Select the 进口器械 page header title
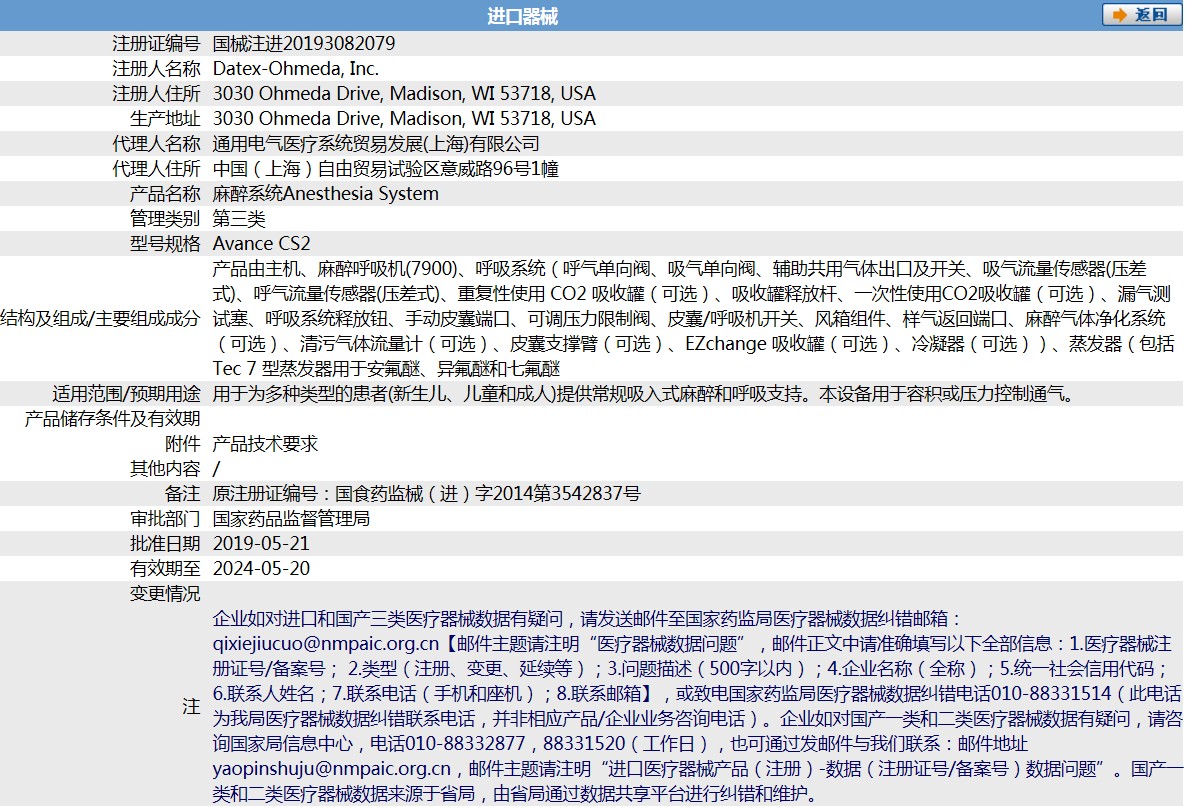Image resolution: width=1188 pixels, height=806 pixels. 523,16
